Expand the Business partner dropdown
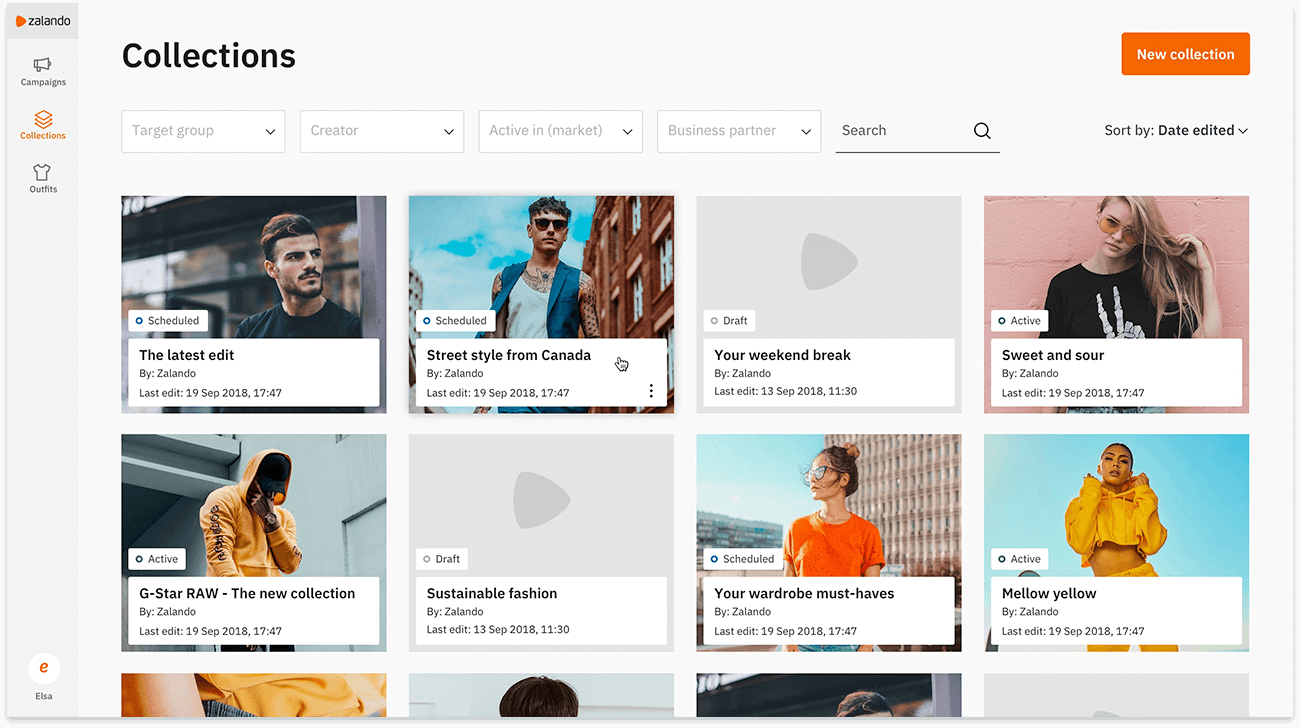 click(x=738, y=131)
